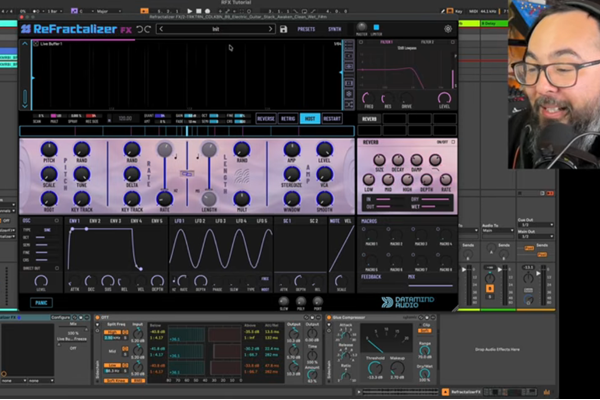Toggle the REVERB ON/OFF checkbox
Image resolution: width=600 pixels, height=400 pixels.
(x=453, y=142)
